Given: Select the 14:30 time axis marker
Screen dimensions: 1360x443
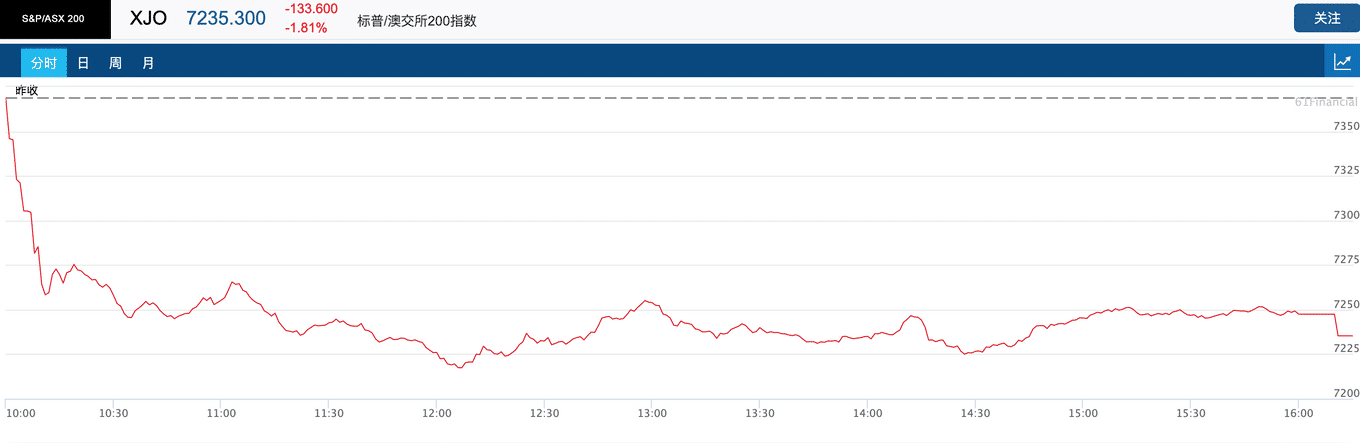Looking at the screenshot, I should [975, 412].
